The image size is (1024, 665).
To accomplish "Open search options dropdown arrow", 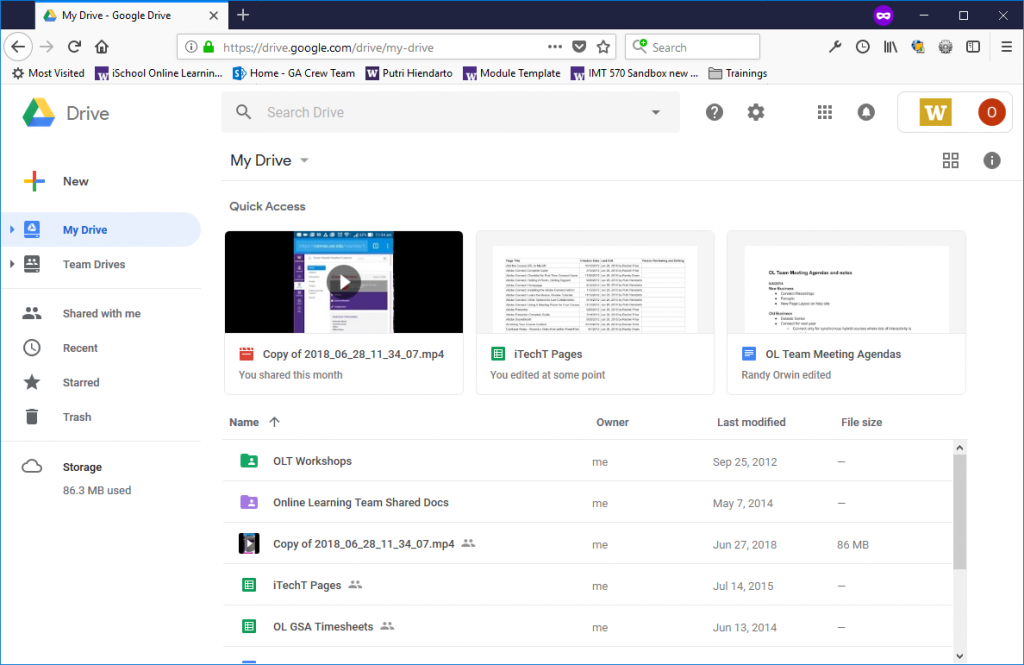I will (x=656, y=112).
